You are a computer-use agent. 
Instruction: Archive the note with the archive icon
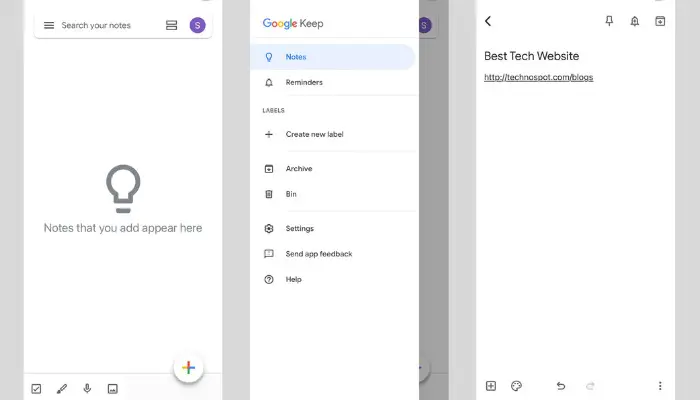660,21
